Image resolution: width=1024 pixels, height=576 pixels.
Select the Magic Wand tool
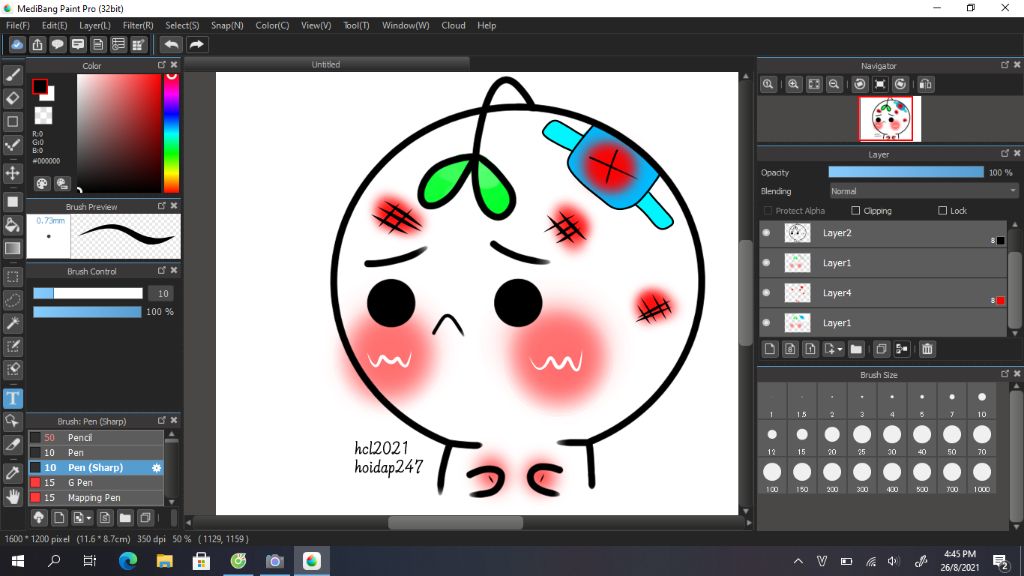click(12, 323)
